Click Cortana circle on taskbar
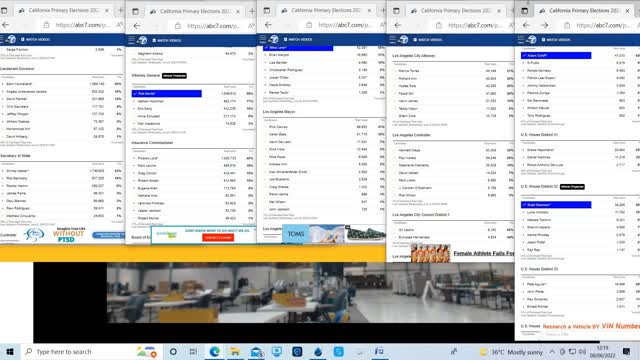The image size is (640, 360). click(173, 351)
